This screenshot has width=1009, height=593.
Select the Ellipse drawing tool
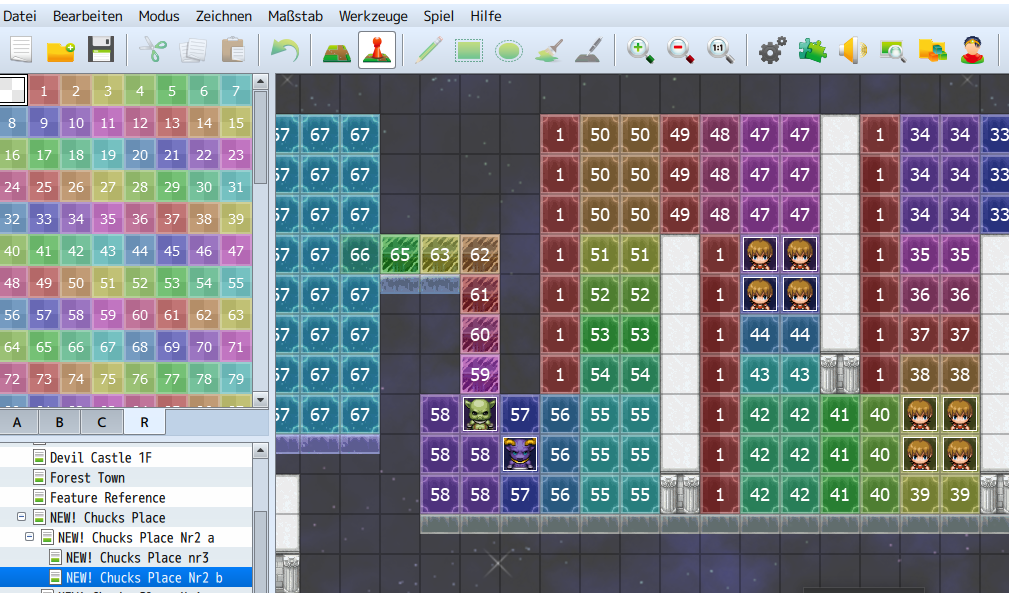click(x=508, y=50)
